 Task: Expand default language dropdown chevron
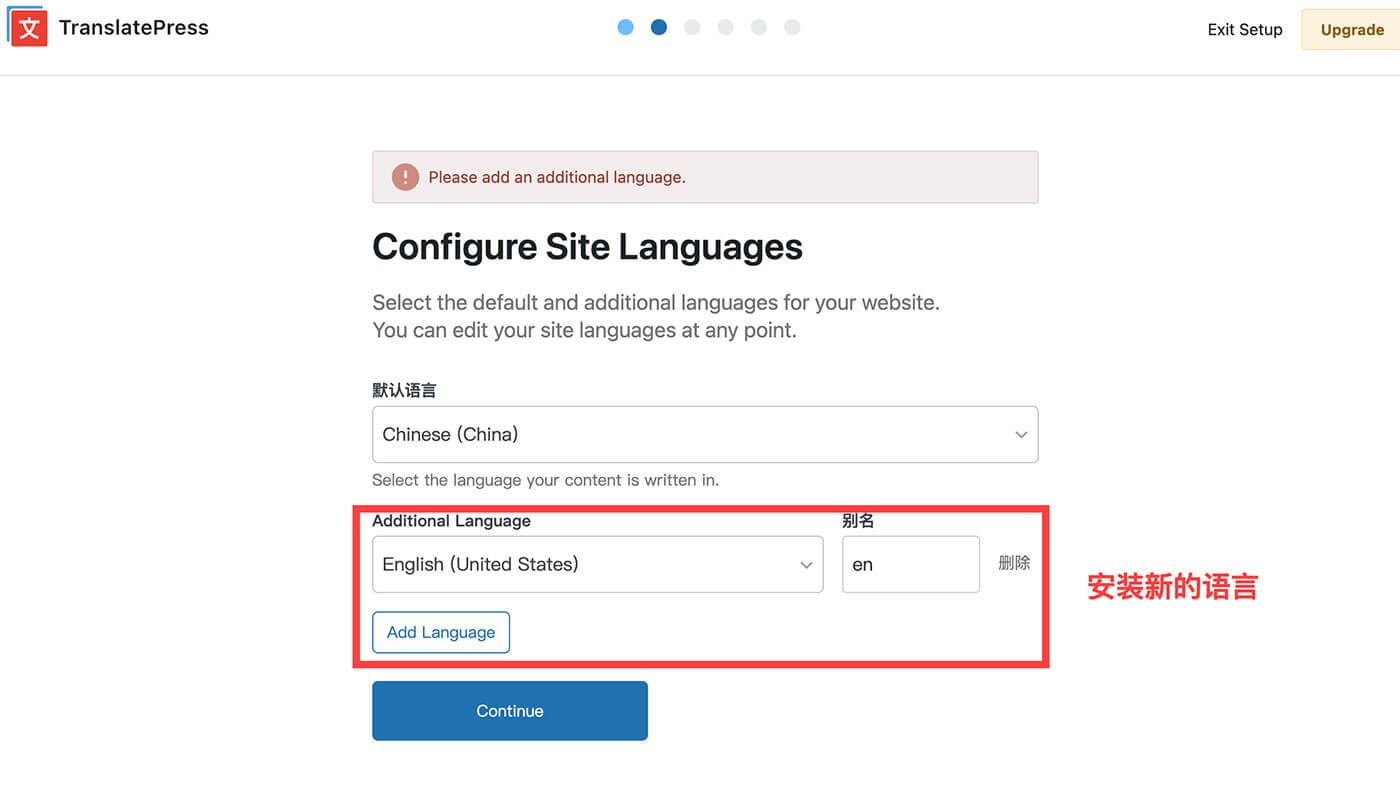1021,434
